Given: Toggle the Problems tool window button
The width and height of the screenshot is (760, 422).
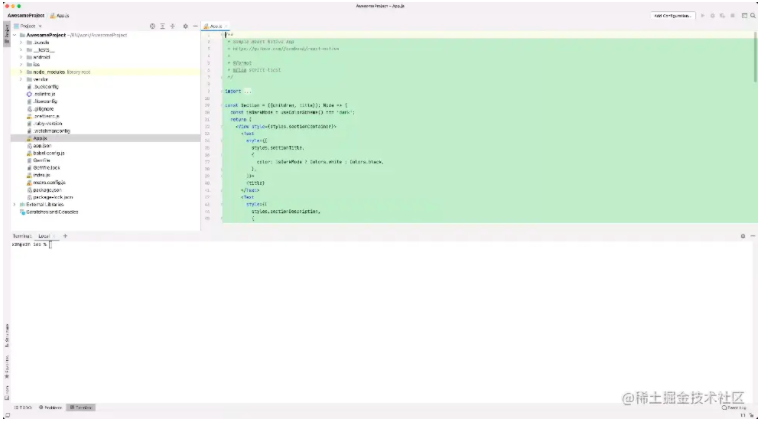Looking at the screenshot, I should click(51, 408).
